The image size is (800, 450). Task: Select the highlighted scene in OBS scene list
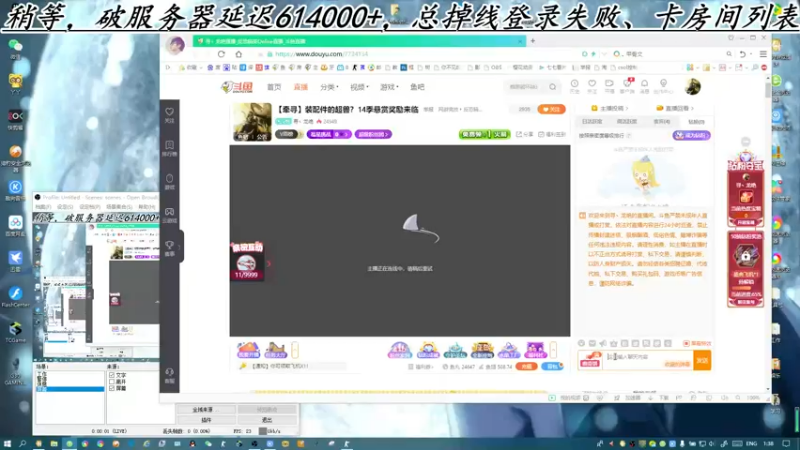[x=70, y=389]
